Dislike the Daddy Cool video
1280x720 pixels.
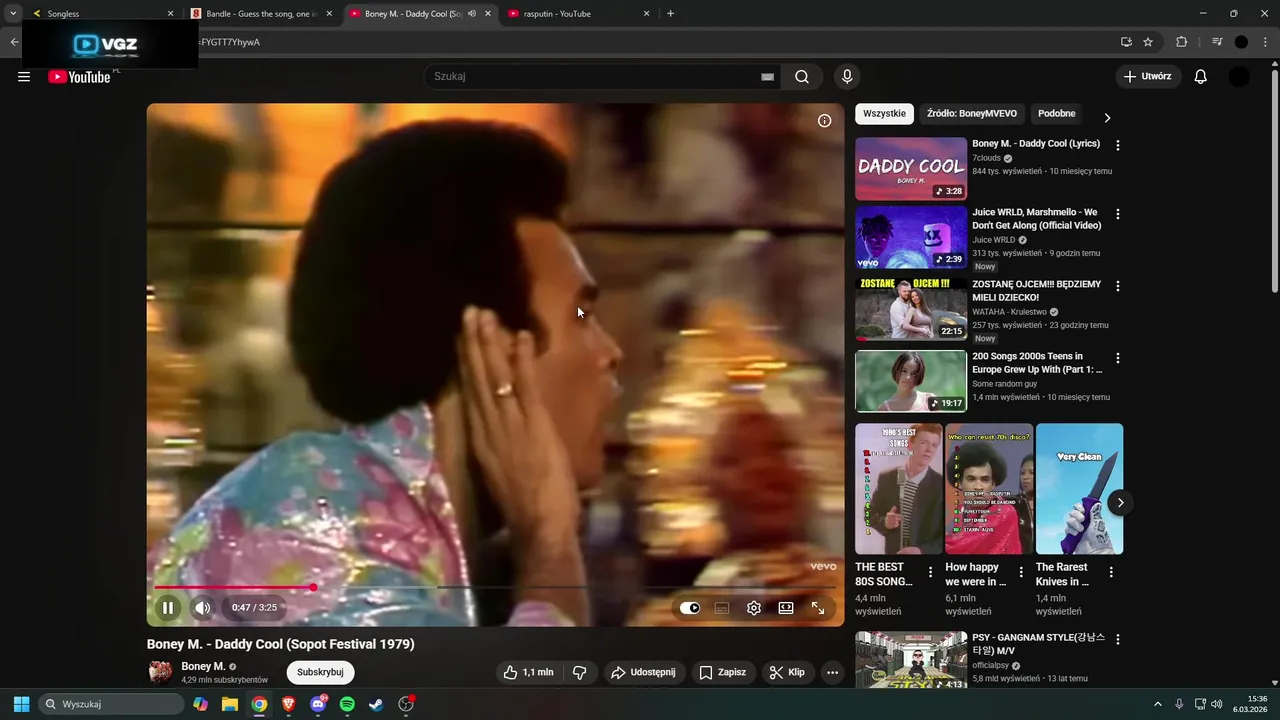tap(579, 672)
